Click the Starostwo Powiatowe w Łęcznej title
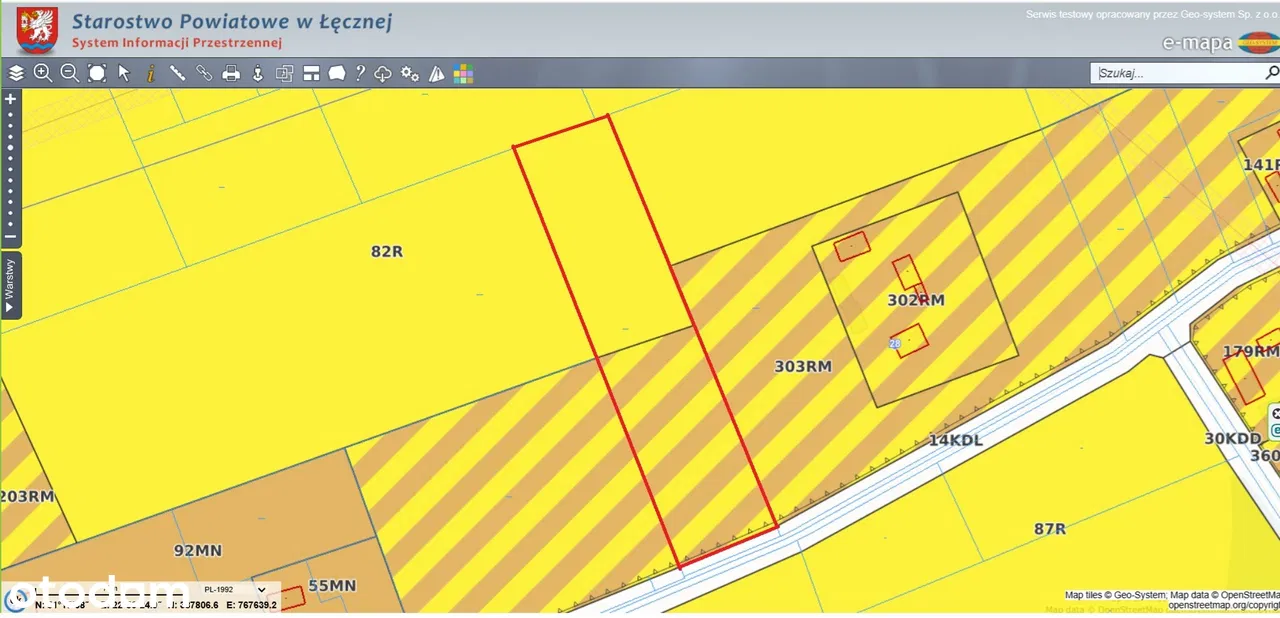This screenshot has height=618, width=1280. (232, 21)
